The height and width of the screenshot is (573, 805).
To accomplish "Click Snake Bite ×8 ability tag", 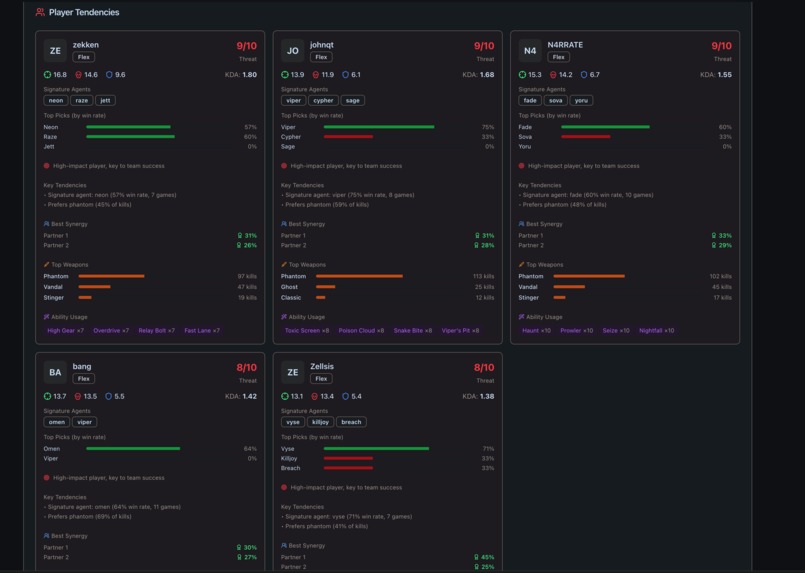I will point(413,331).
